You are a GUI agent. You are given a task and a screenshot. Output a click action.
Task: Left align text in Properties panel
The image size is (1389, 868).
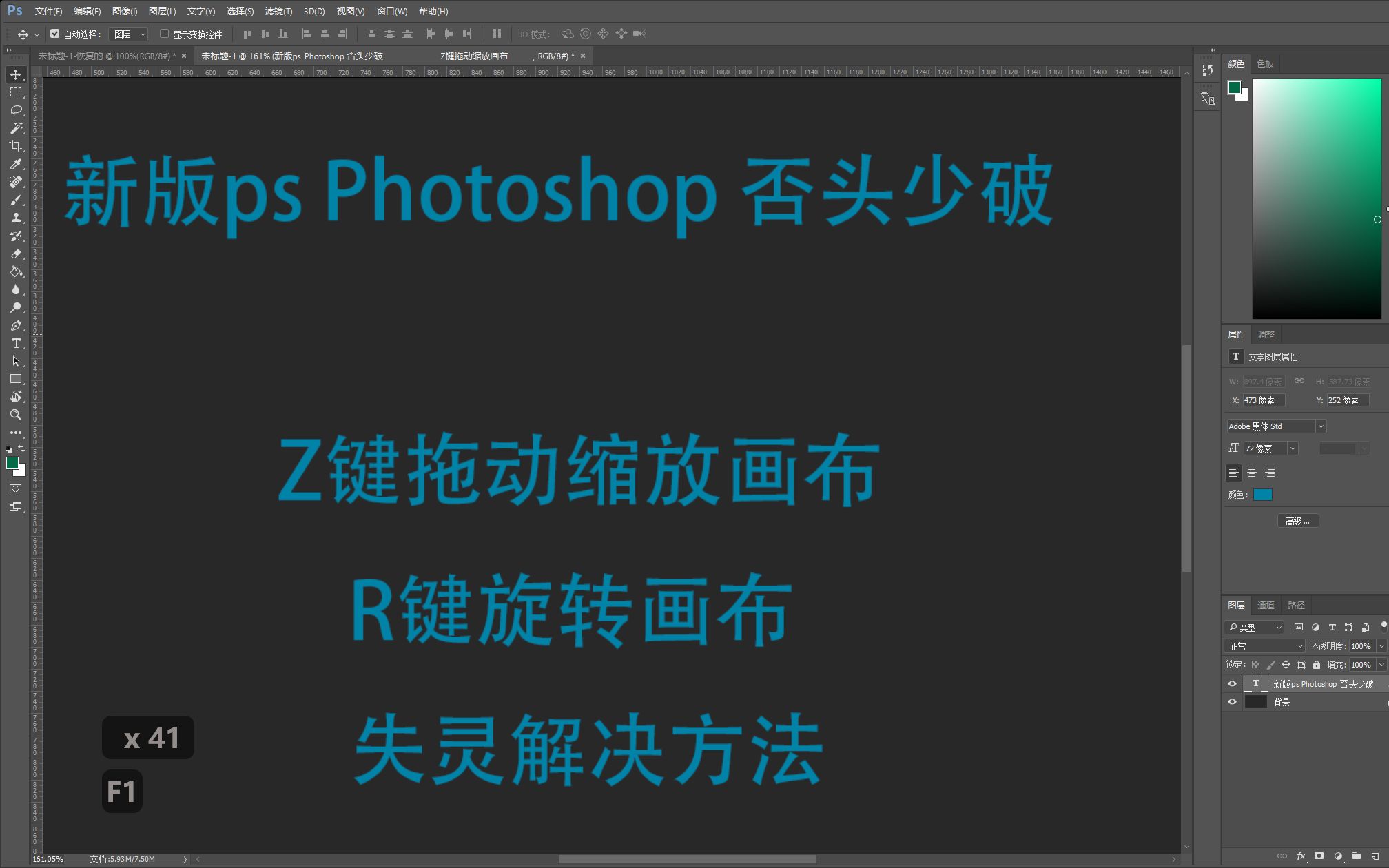click(1234, 473)
